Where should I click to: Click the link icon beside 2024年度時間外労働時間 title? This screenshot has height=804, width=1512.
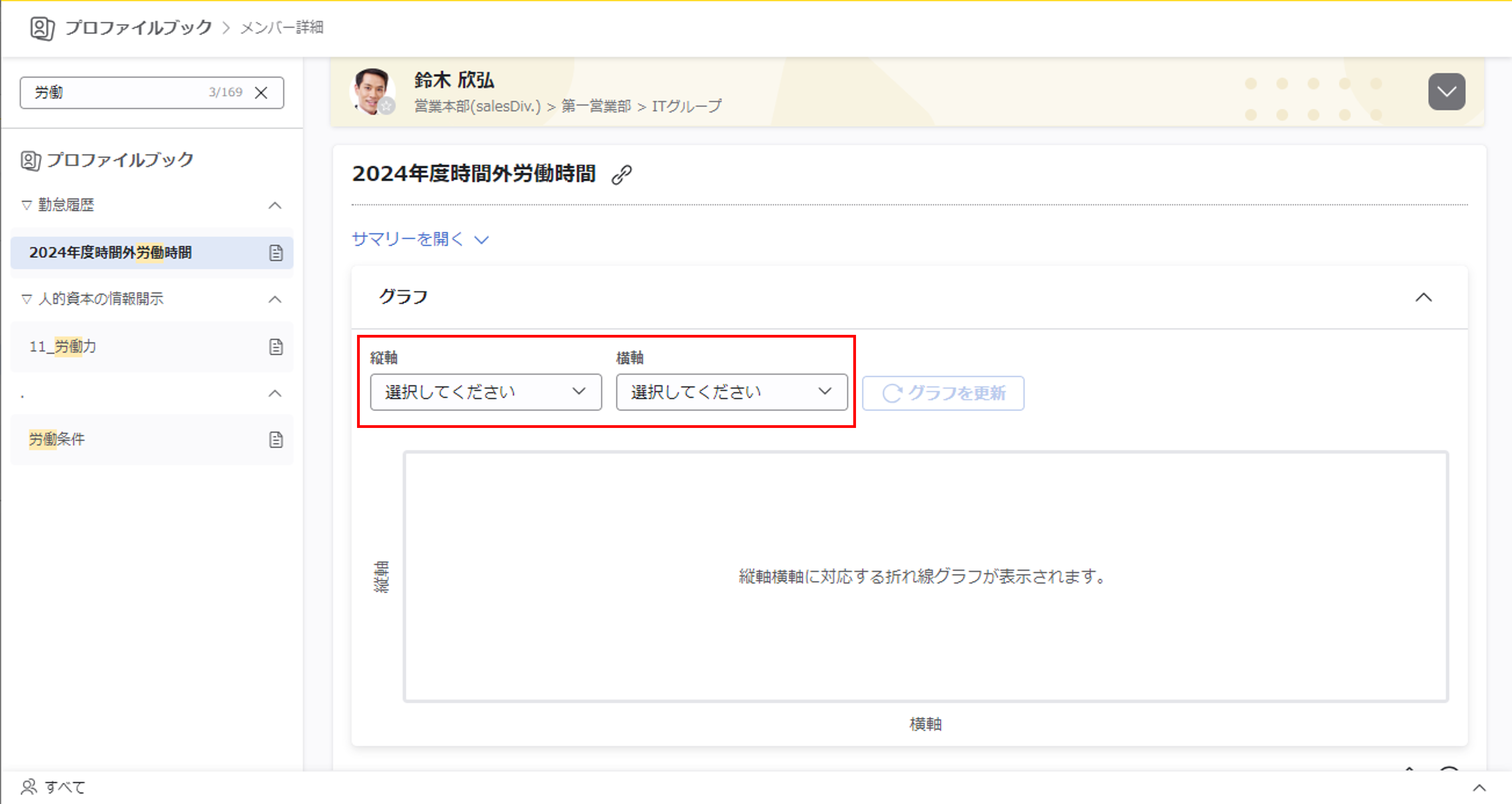[621, 175]
